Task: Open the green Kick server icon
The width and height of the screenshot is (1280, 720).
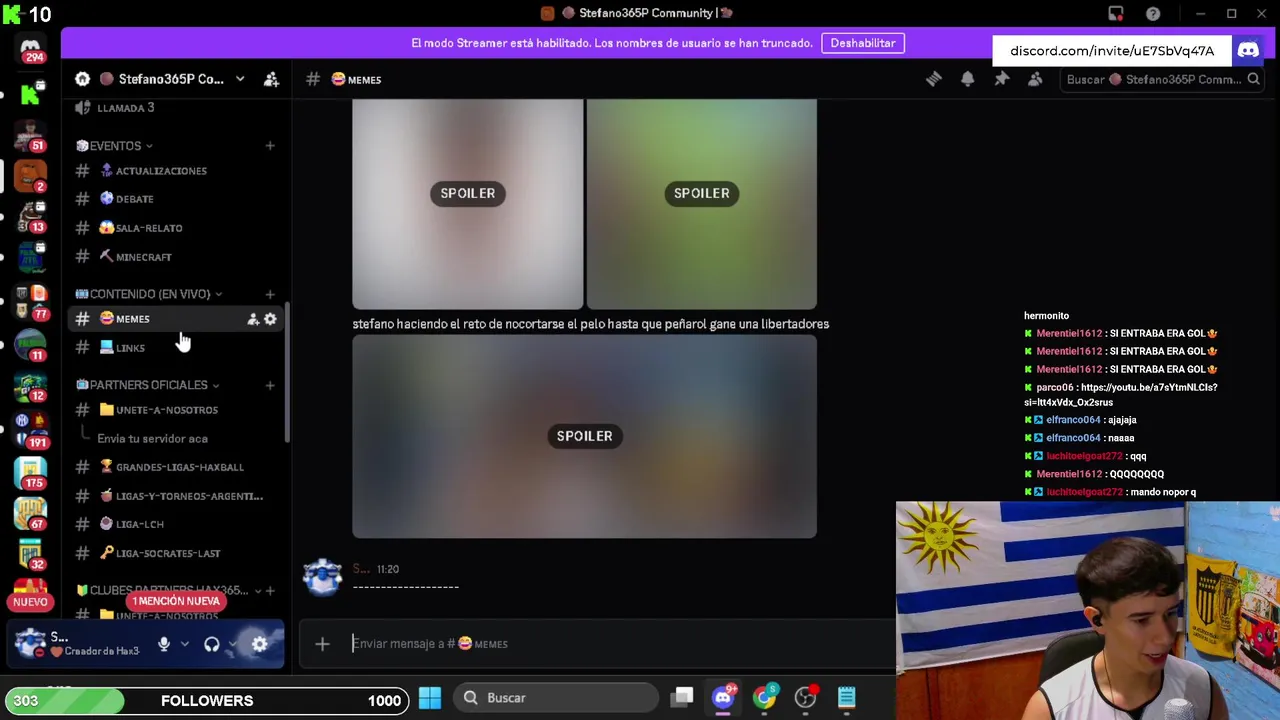Action: point(30,93)
